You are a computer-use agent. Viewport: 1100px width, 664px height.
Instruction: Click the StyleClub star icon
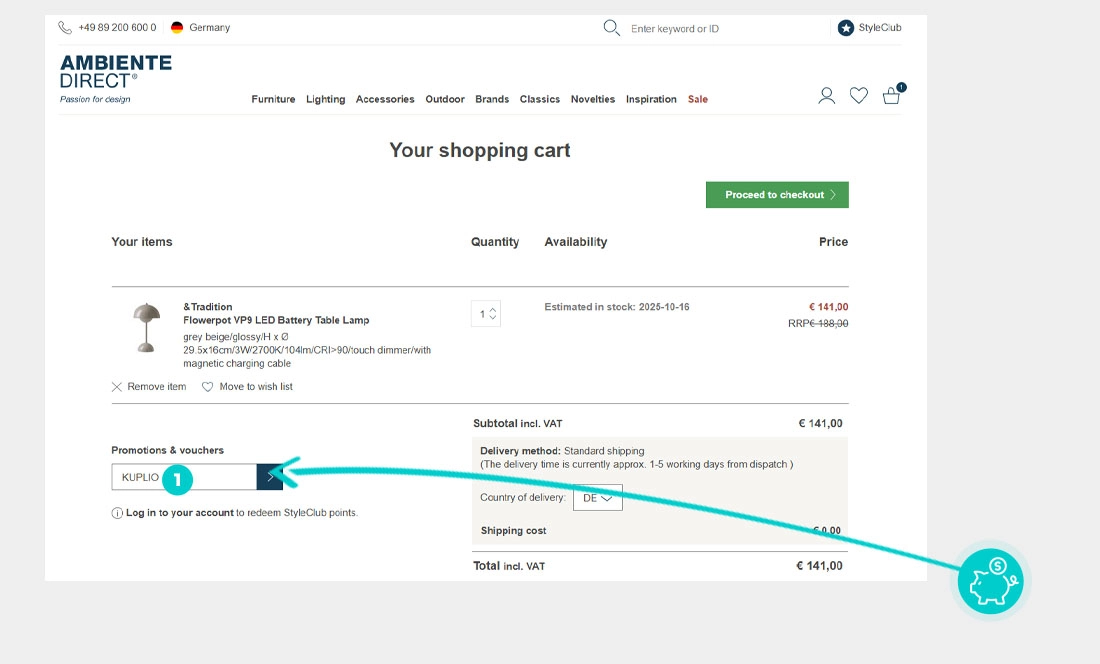click(846, 28)
